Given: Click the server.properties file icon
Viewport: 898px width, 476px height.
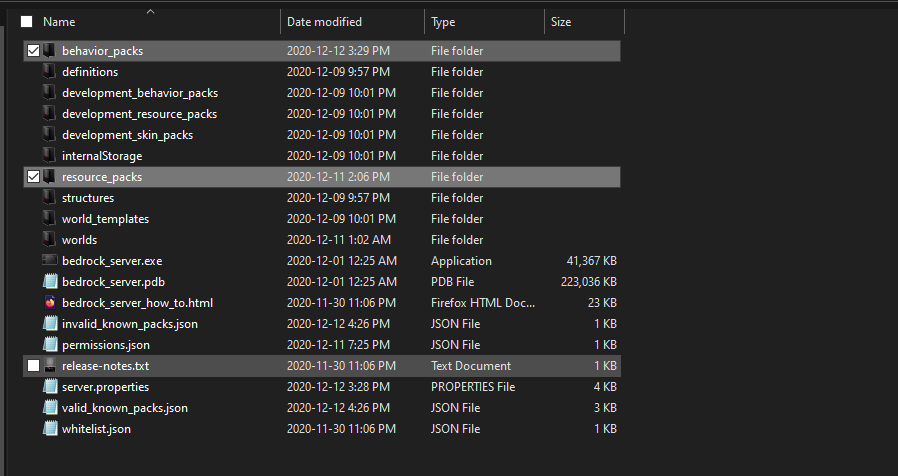Looking at the screenshot, I should (50, 387).
